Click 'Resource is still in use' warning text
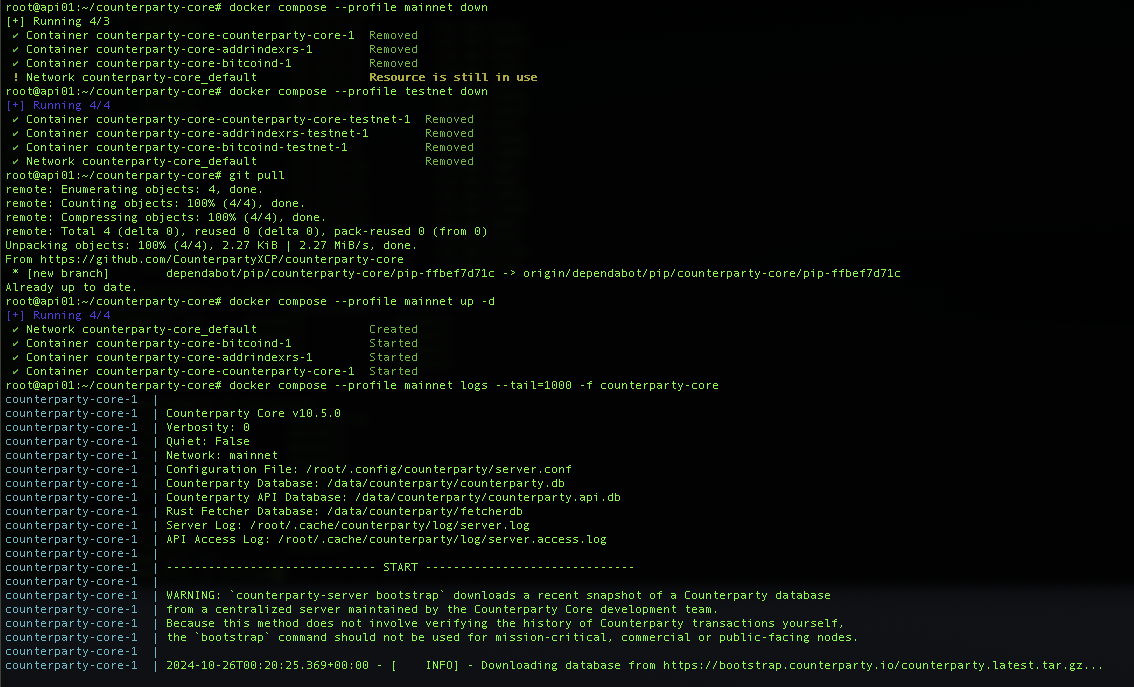This screenshot has width=1134, height=687. click(453, 77)
